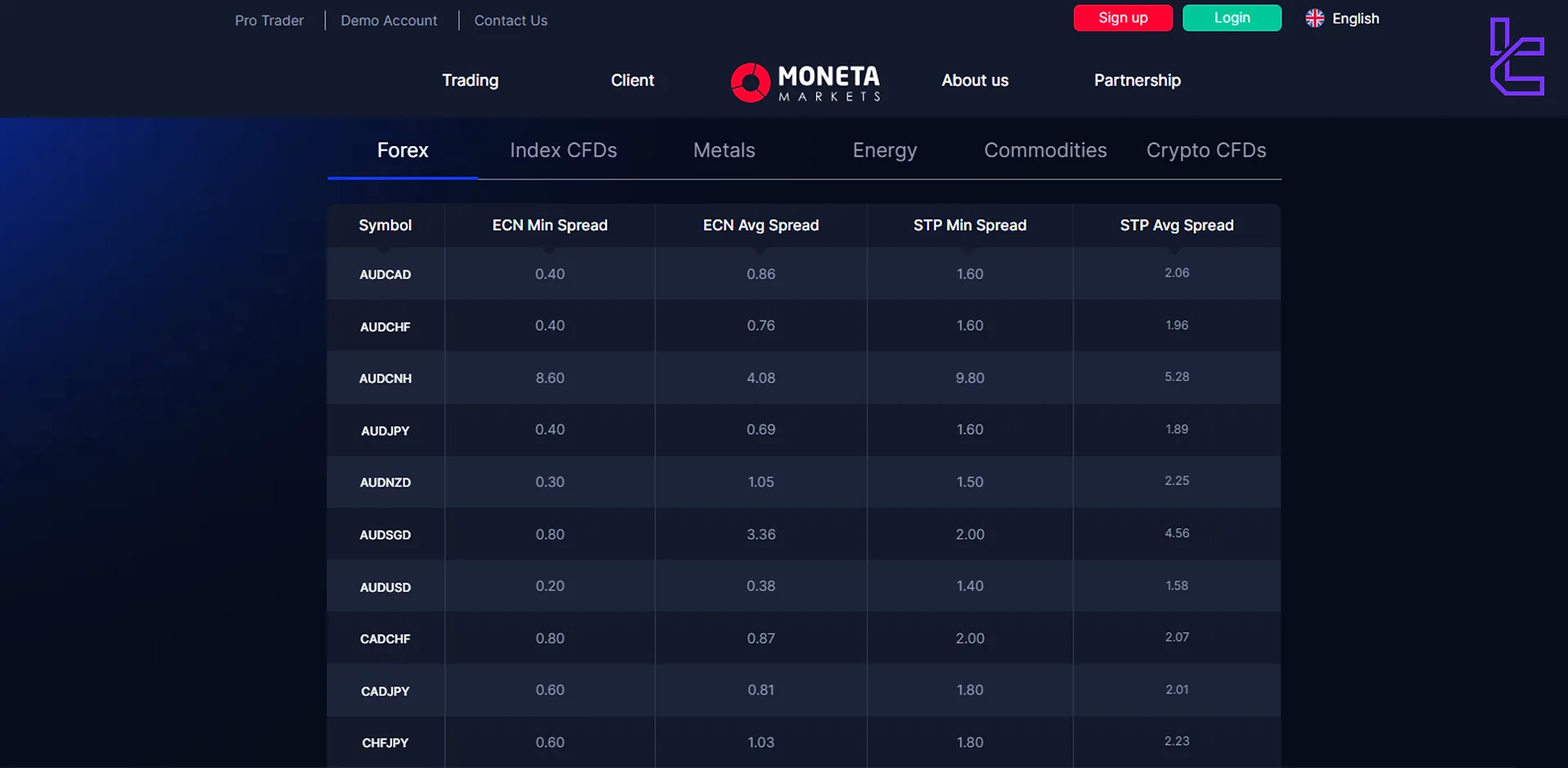The height and width of the screenshot is (768, 1568).
Task: Click AUDJPY ECN avg spread 0.69
Action: (761, 429)
